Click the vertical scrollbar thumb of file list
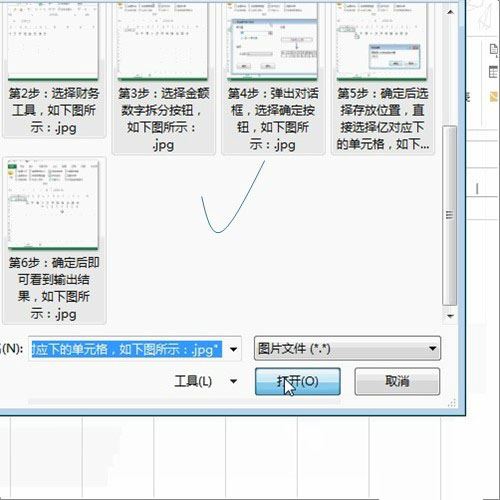Viewport: 500px width, 500px height. [450, 215]
